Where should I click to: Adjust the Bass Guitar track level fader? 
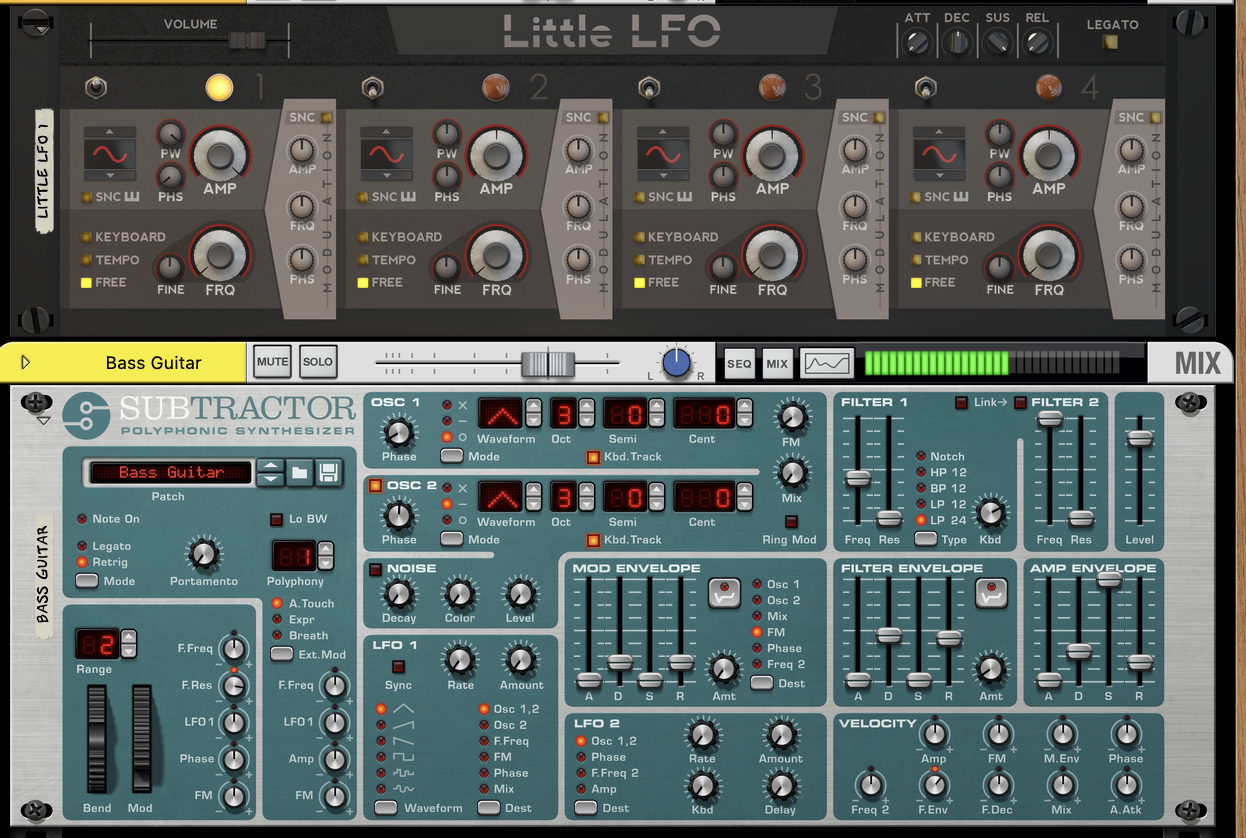click(548, 363)
